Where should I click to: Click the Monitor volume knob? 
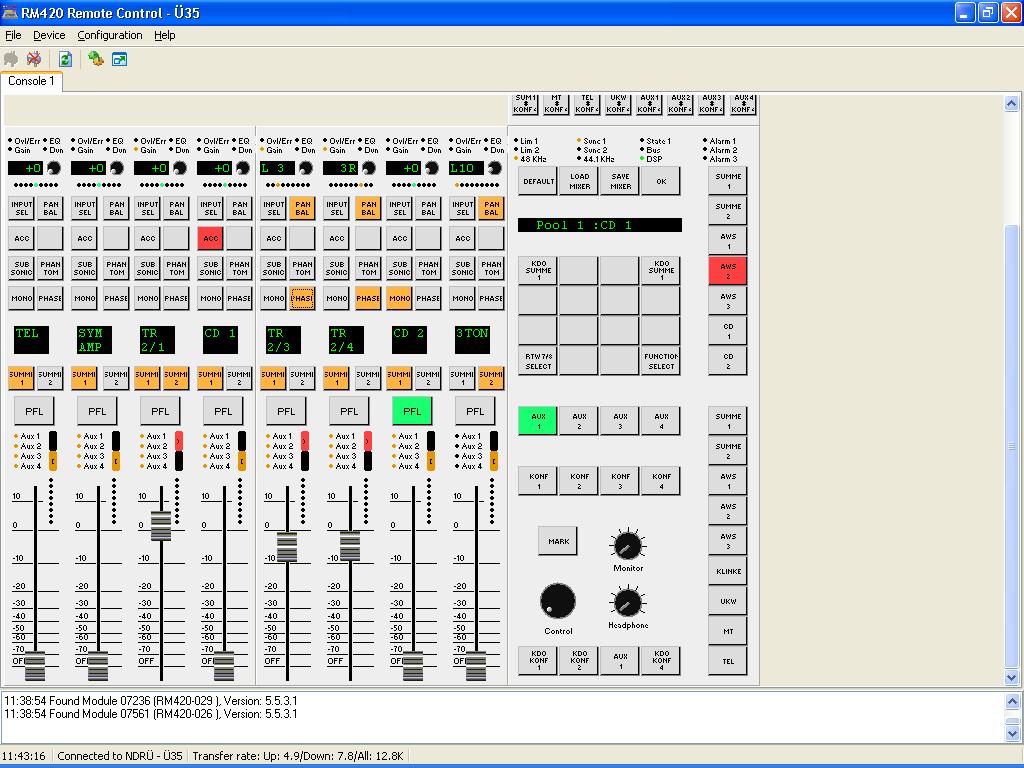[x=628, y=545]
